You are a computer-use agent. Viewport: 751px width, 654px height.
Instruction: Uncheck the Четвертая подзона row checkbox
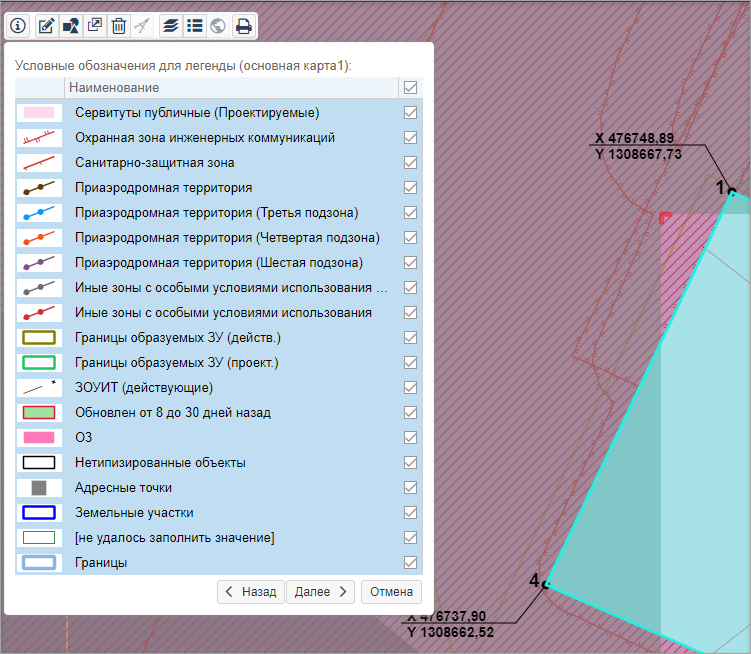pos(410,238)
